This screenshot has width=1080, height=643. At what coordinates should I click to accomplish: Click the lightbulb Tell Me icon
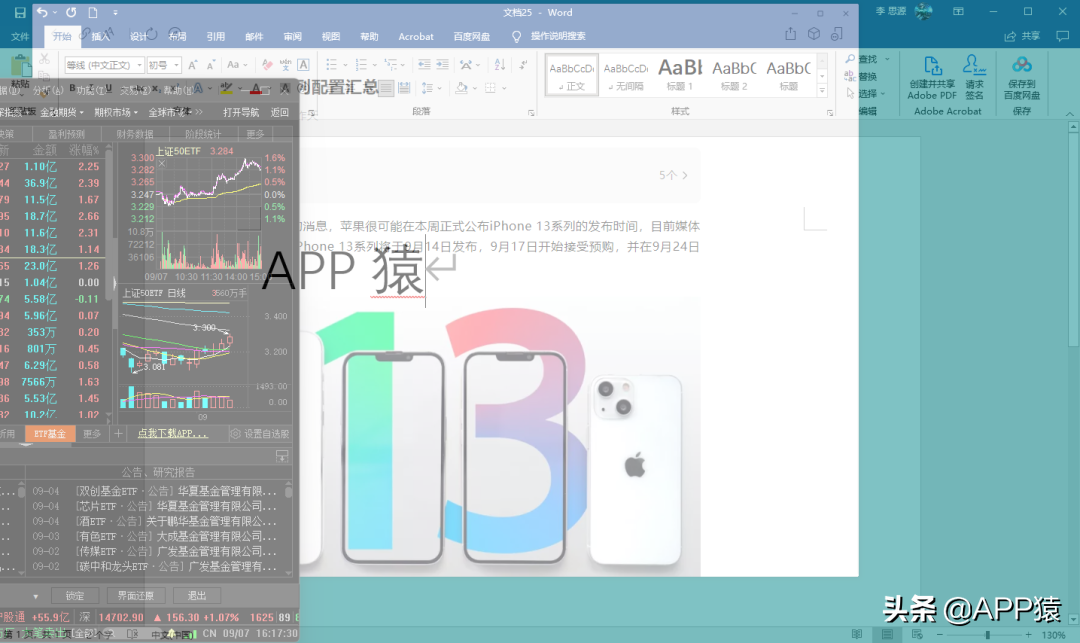point(517,36)
